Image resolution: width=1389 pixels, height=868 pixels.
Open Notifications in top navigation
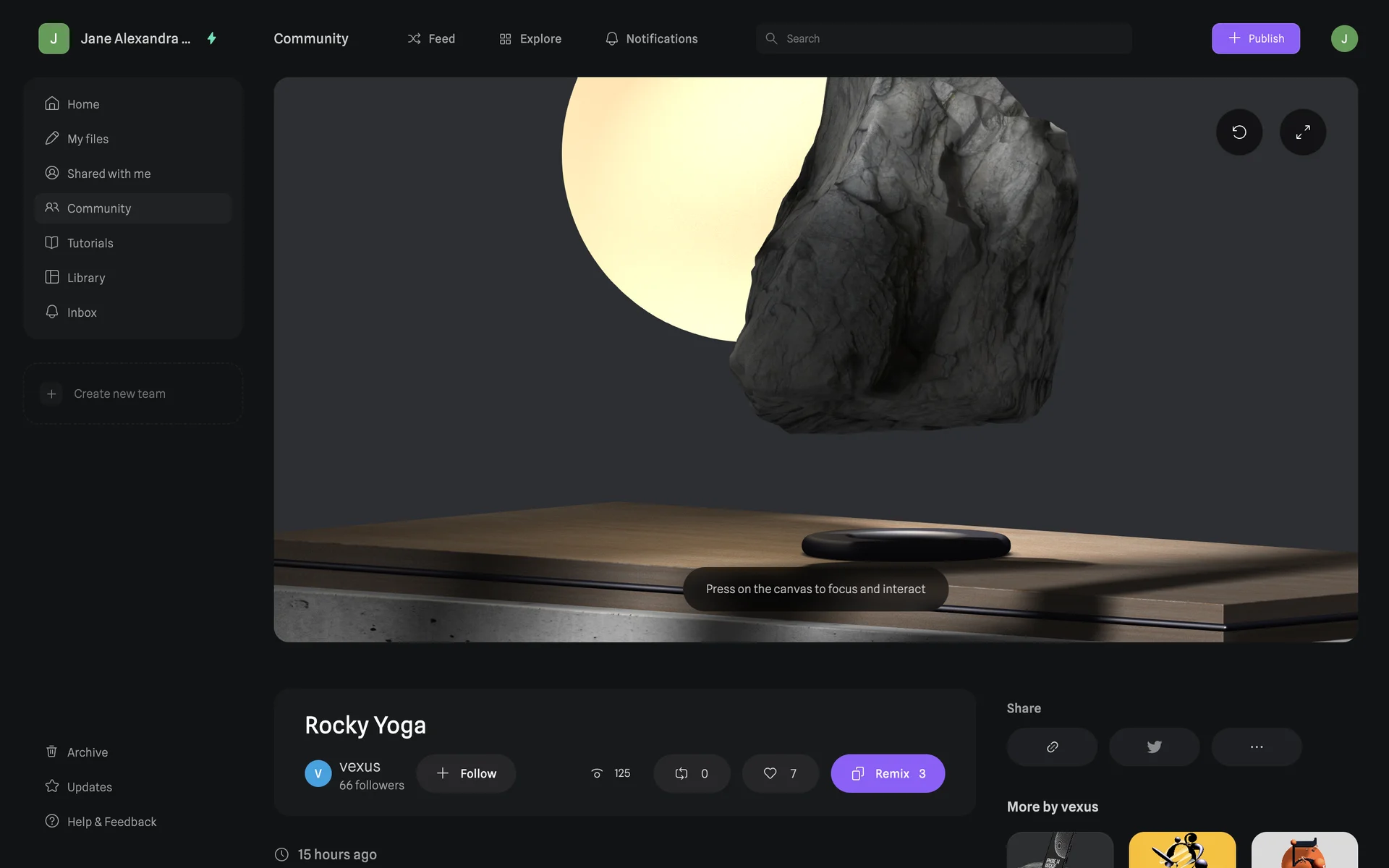[651, 38]
